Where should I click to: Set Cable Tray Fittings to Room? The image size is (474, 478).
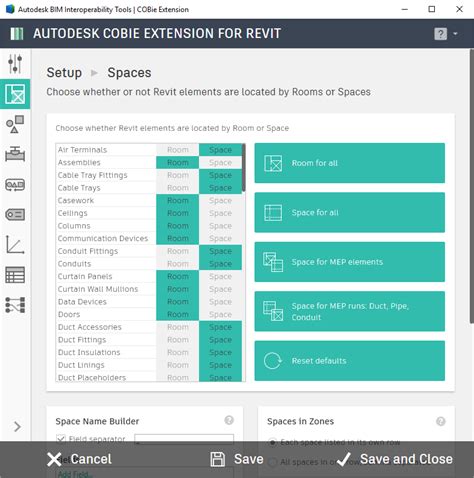(x=178, y=175)
